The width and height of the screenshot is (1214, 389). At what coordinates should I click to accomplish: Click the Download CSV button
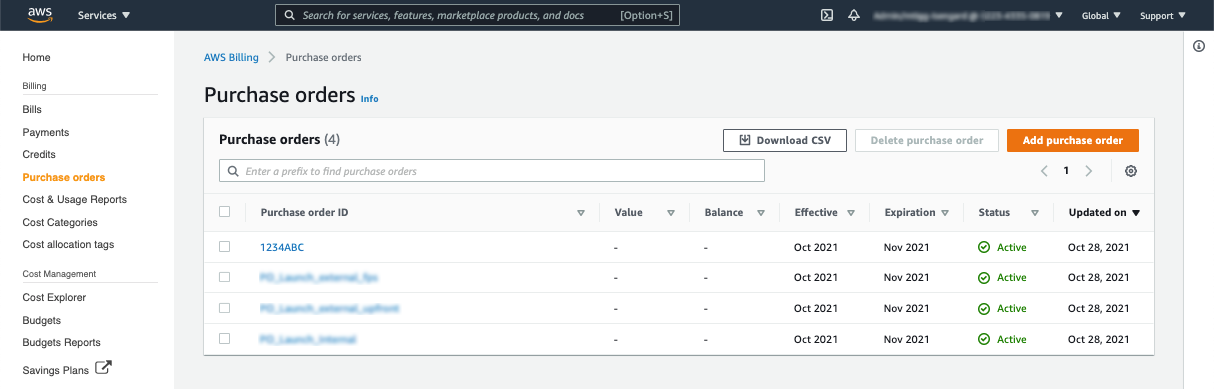click(785, 140)
